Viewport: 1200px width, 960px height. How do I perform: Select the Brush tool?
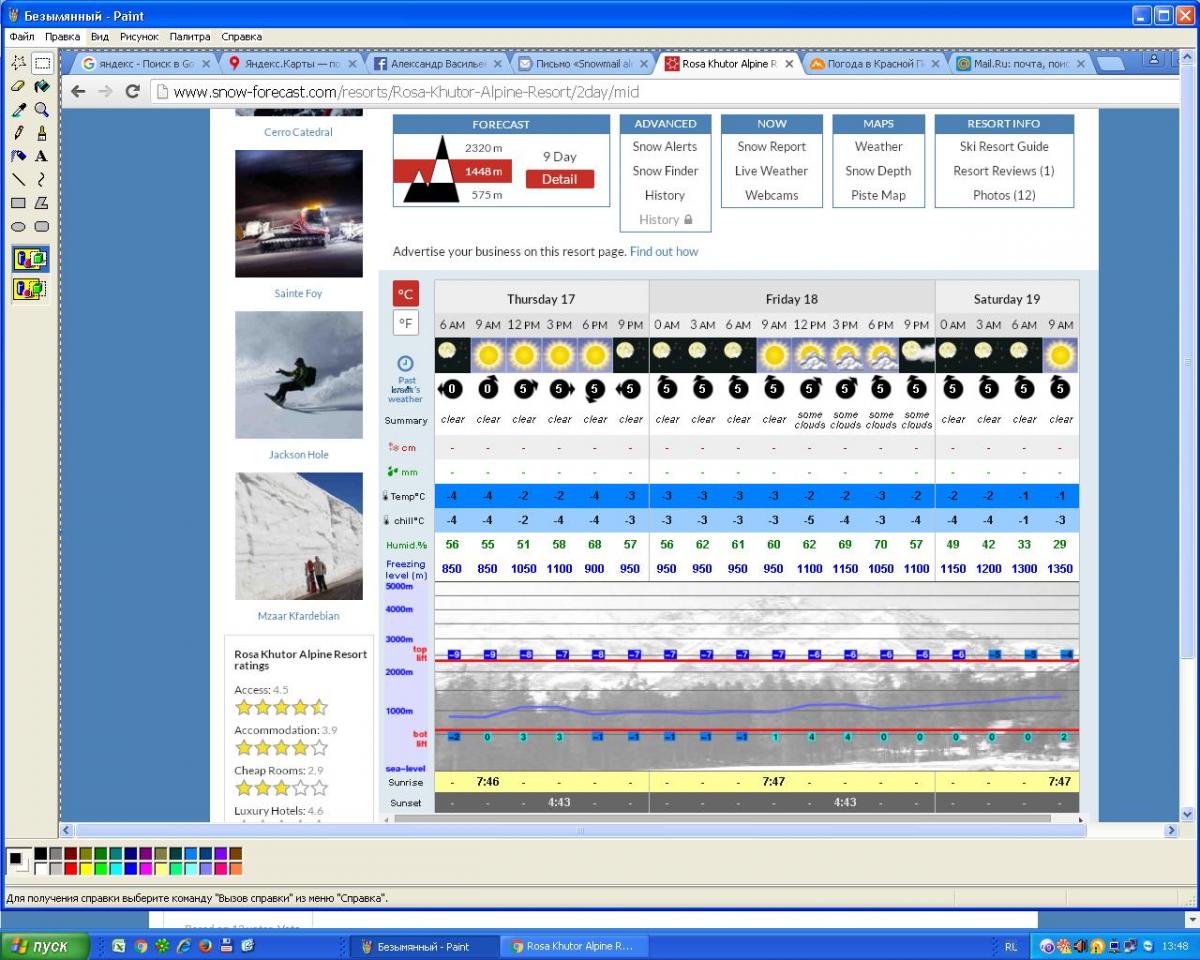click(42, 132)
